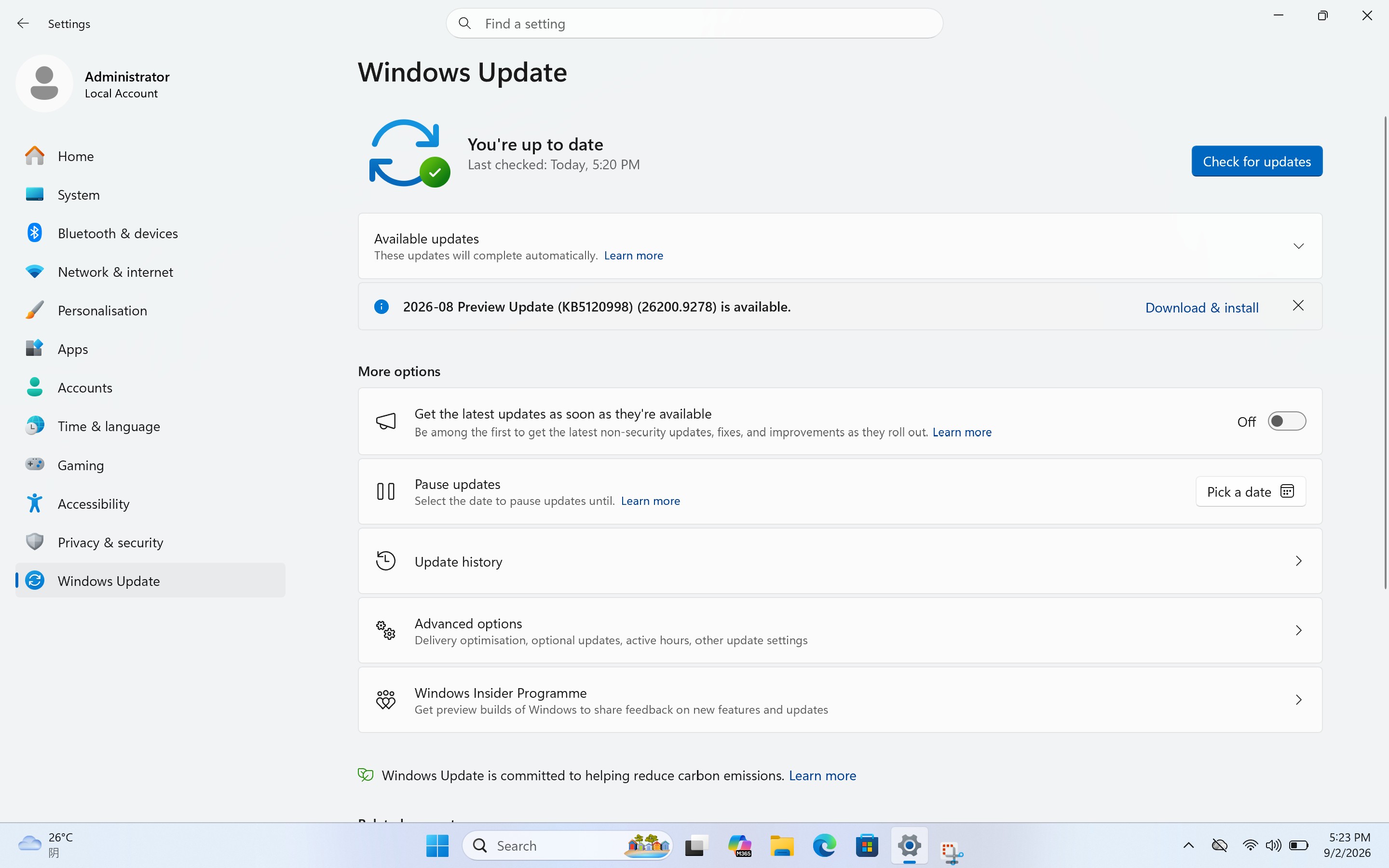Click the info icon beside the Preview Update notice

(381, 307)
